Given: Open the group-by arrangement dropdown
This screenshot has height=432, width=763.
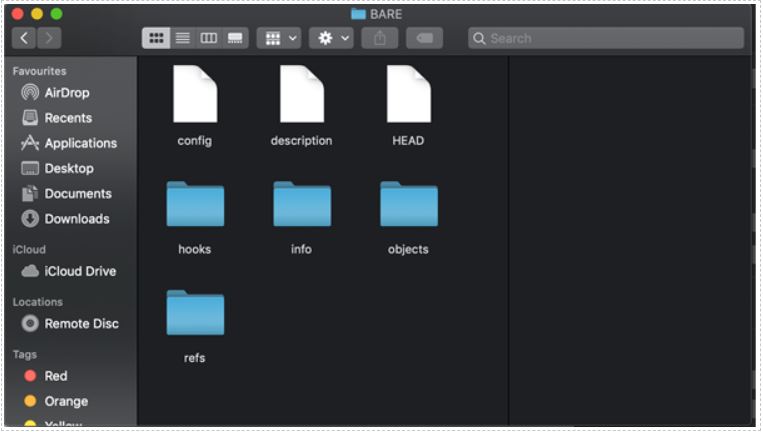Looking at the screenshot, I should [x=279, y=38].
